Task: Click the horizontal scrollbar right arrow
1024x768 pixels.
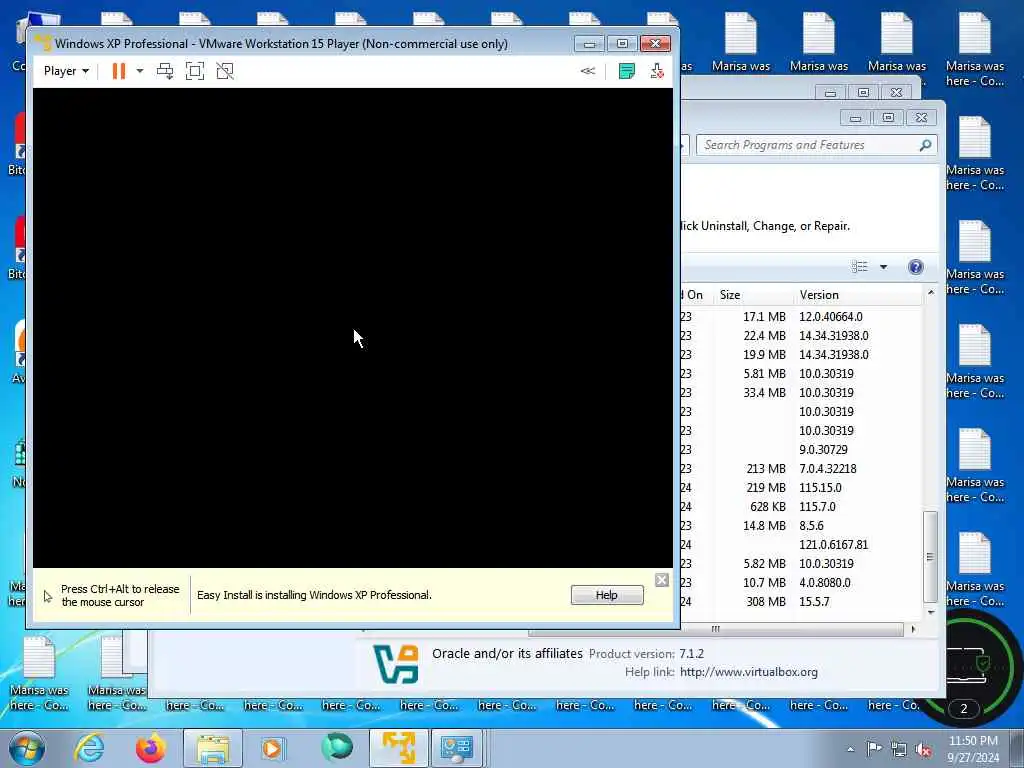Action: pyautogui.click(x=913, y=629)
